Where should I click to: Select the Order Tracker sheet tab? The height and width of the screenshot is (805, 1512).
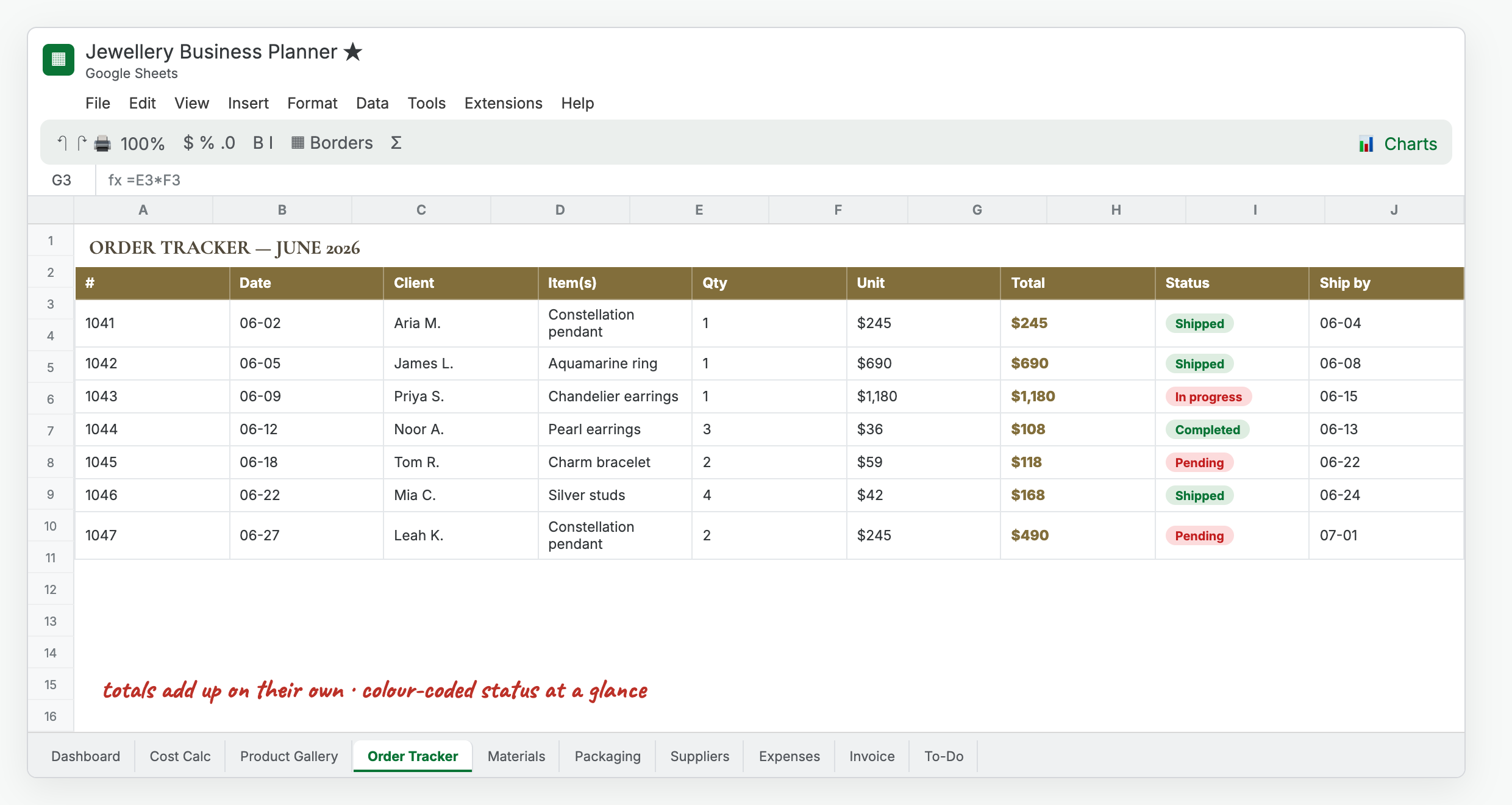pos(412,756)
